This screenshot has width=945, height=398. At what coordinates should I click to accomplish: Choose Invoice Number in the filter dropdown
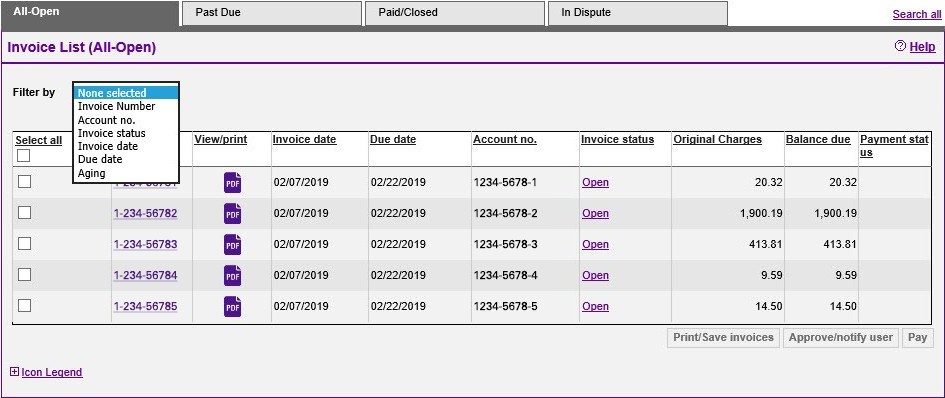116,106
